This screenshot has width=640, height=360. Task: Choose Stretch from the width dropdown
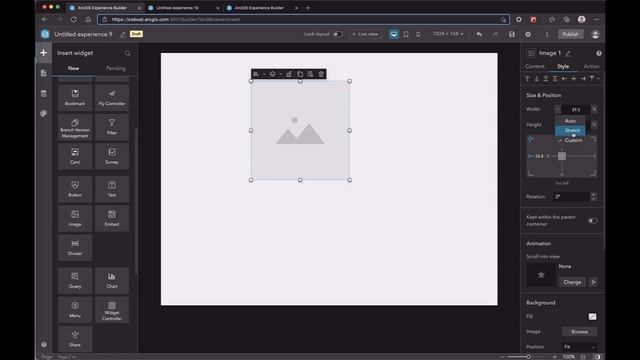(x=570, y=131)
